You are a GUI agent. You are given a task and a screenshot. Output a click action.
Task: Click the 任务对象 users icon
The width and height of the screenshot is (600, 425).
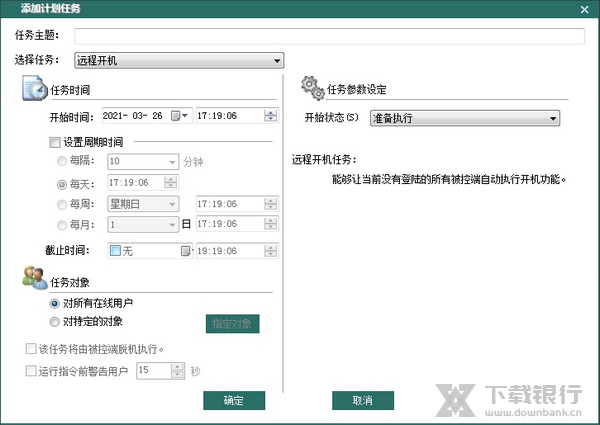click(35, 278)
